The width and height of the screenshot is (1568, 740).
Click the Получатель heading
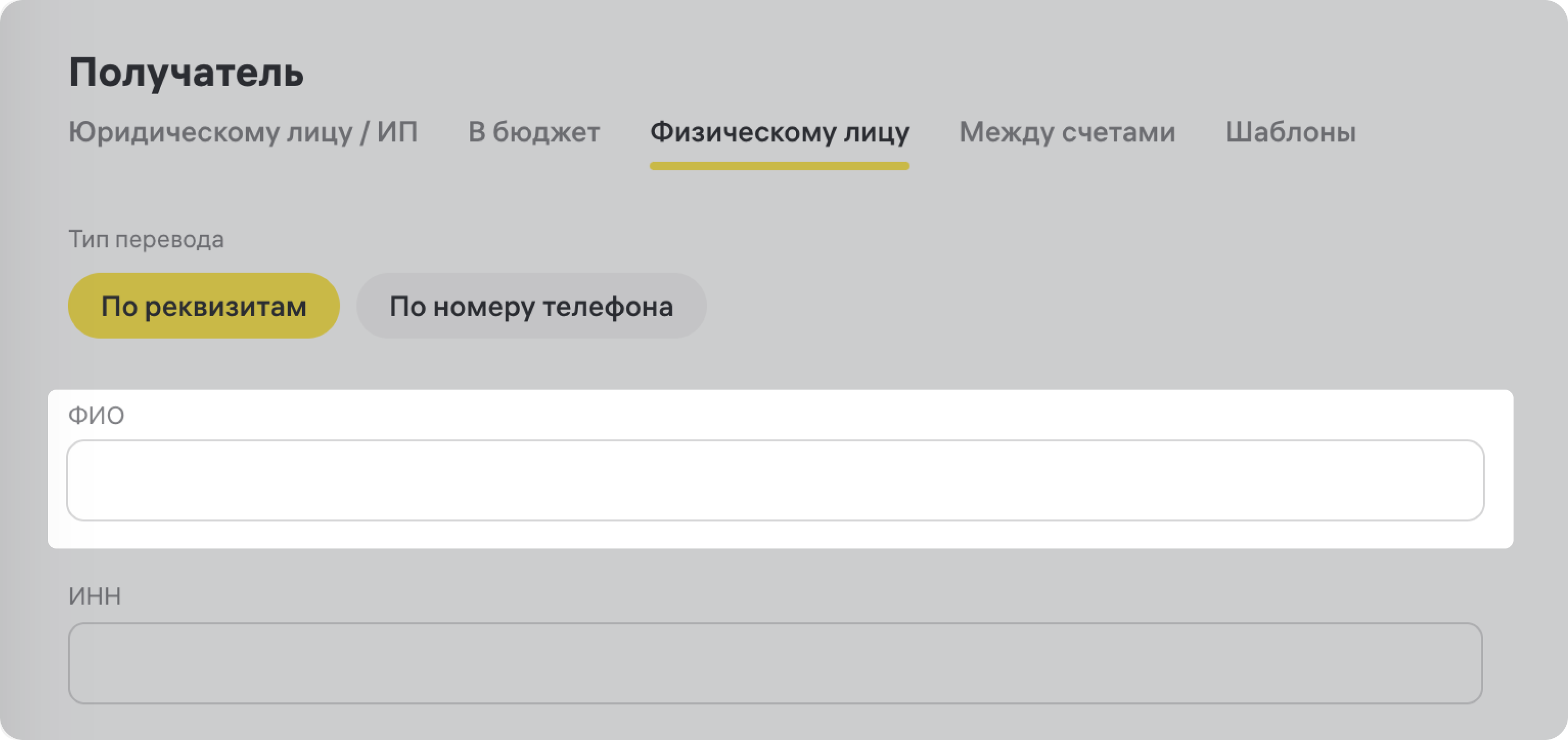click(x=186, y=72)
